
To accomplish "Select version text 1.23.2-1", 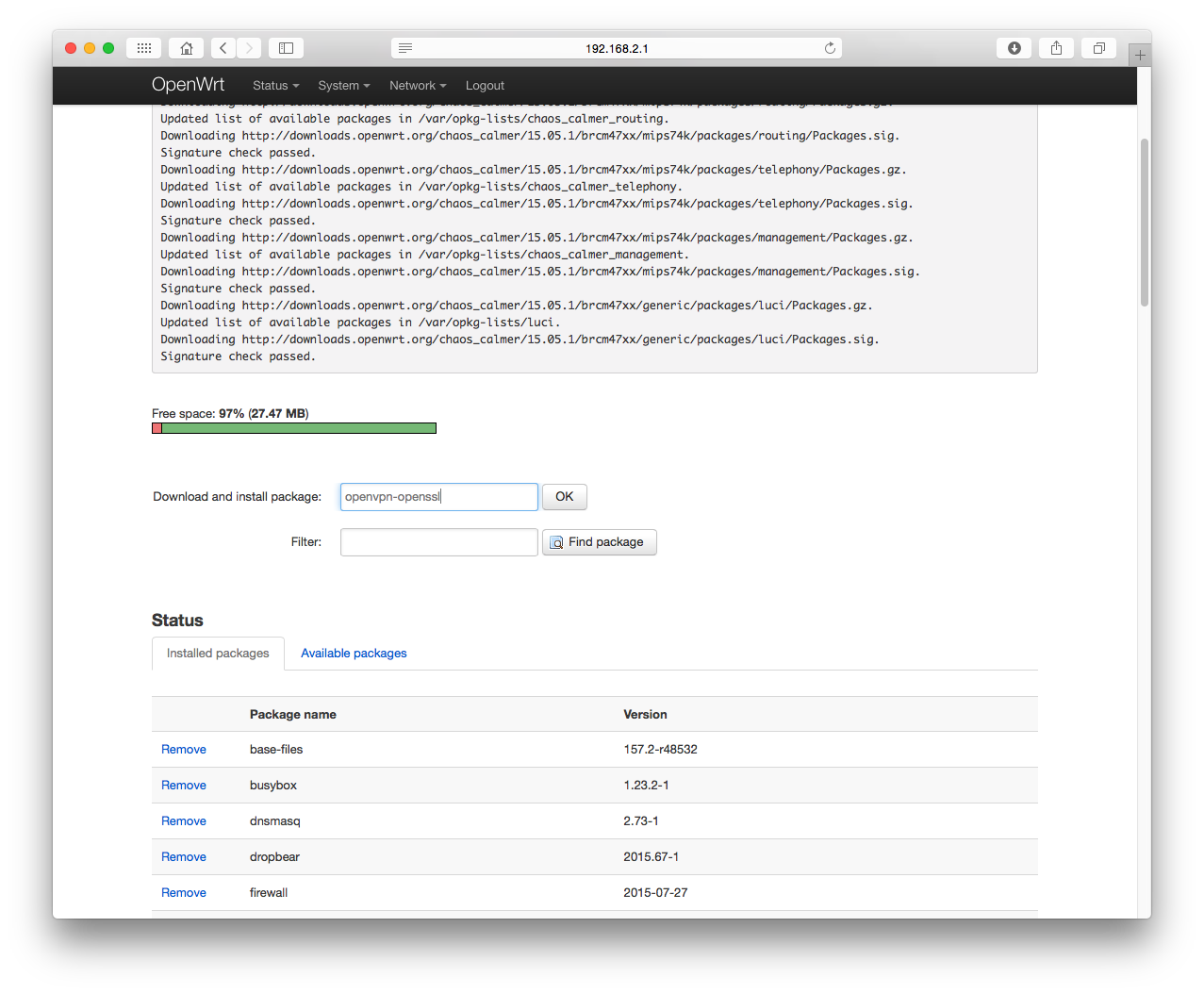I will click(x=646, y=786).
